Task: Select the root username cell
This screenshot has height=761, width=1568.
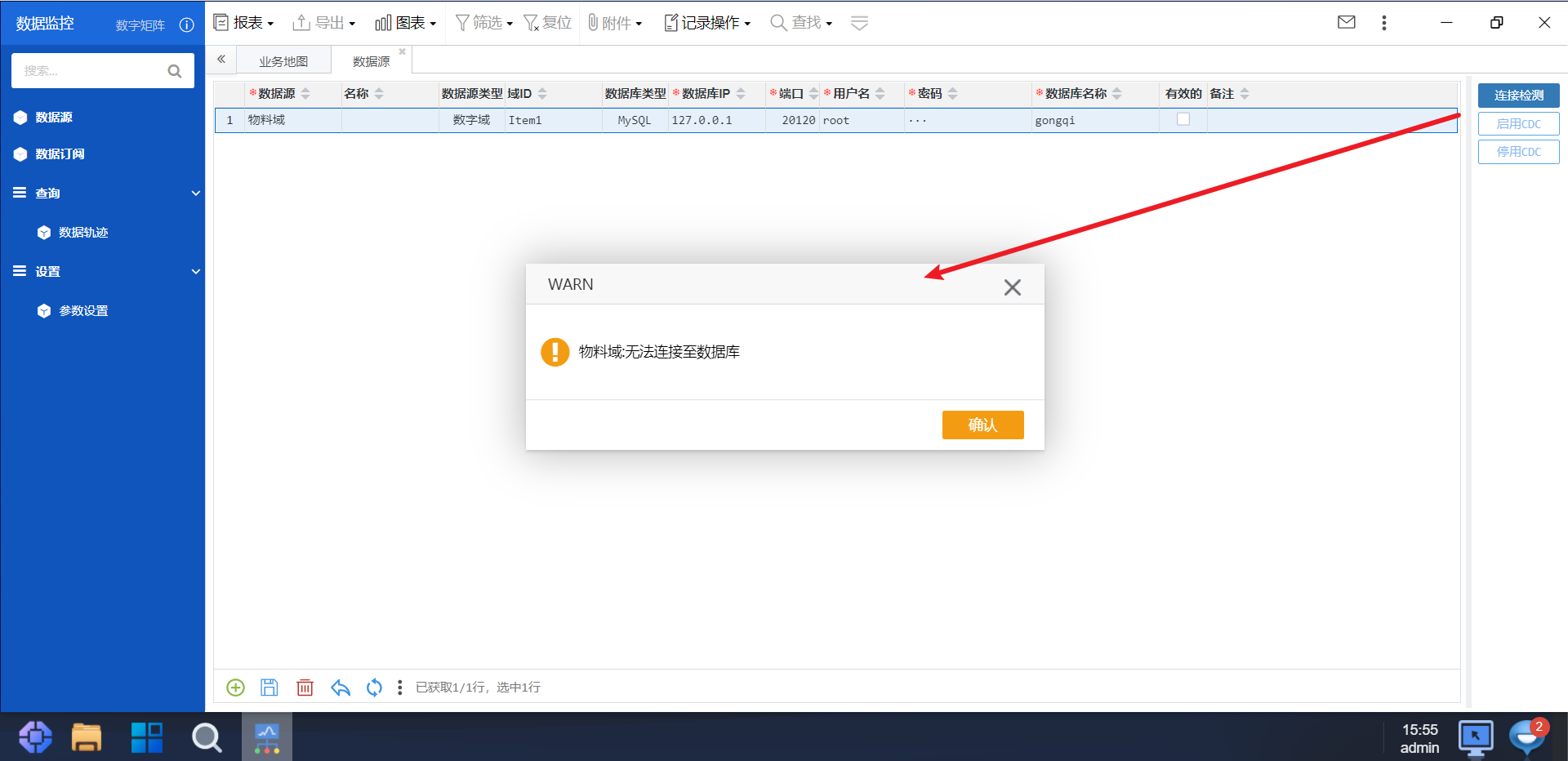Action: click(862, 120)
